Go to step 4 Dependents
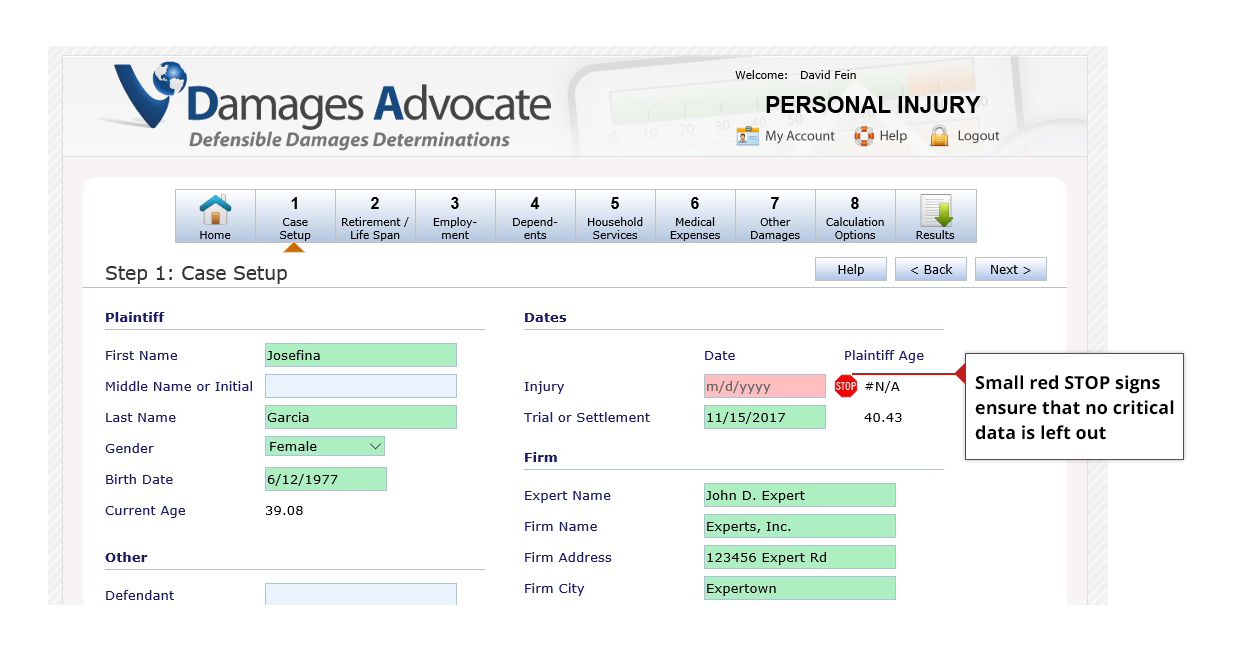 click(x=535, y=216)
